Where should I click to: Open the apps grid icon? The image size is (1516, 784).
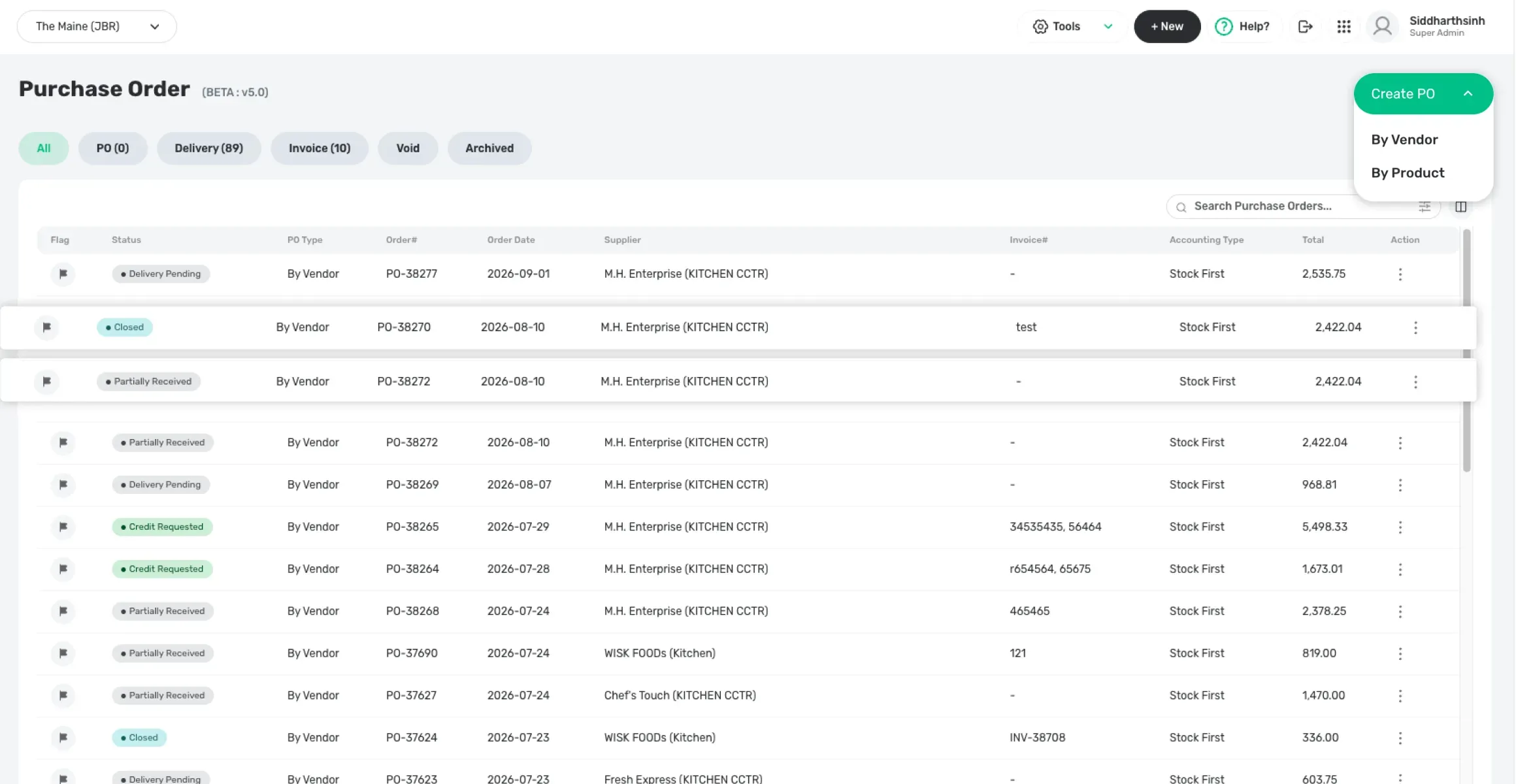click(x=1343, y=26)
